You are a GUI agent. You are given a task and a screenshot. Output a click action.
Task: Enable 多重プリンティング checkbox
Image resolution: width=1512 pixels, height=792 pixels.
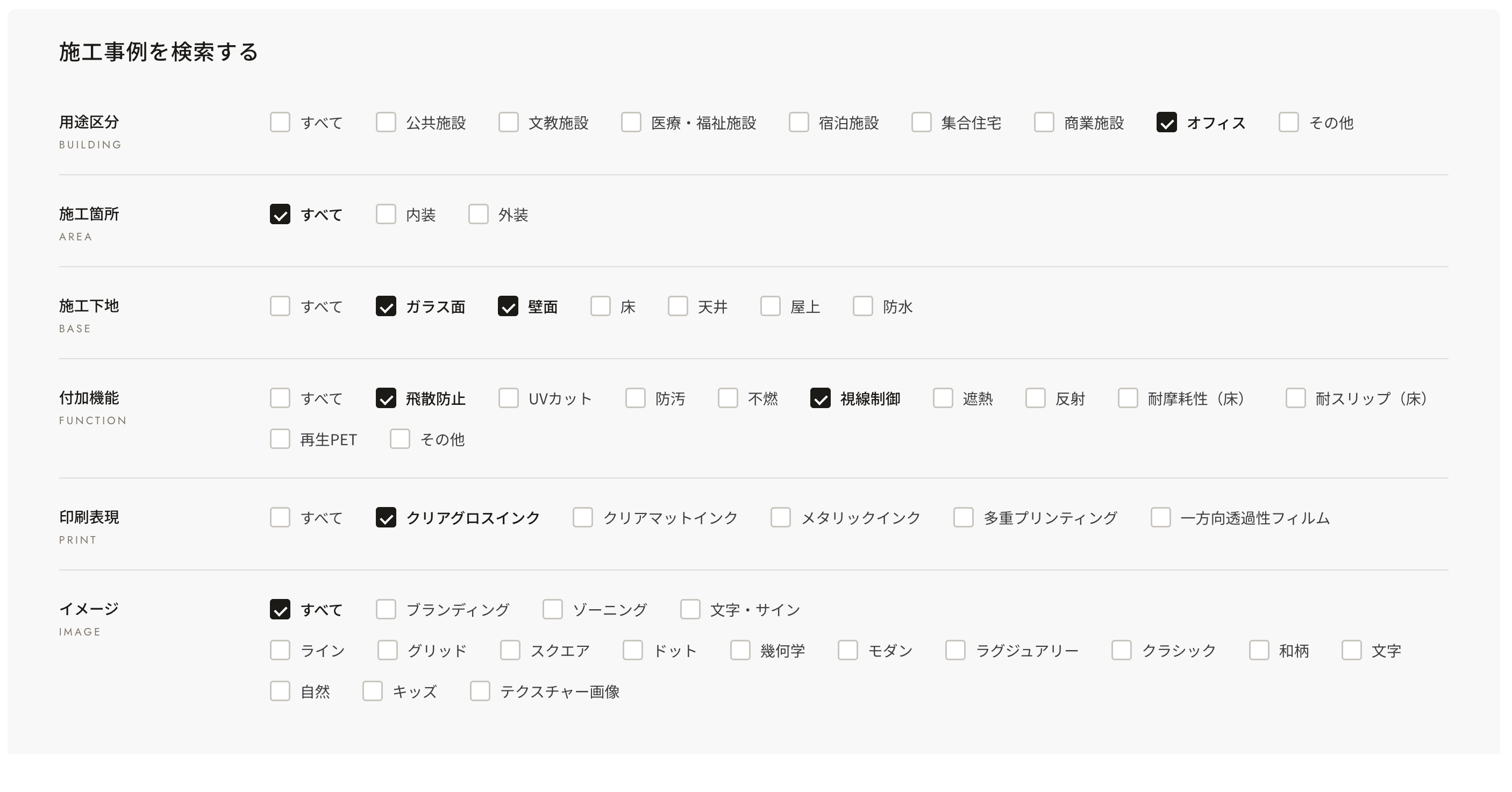click(x=963, y=517)
